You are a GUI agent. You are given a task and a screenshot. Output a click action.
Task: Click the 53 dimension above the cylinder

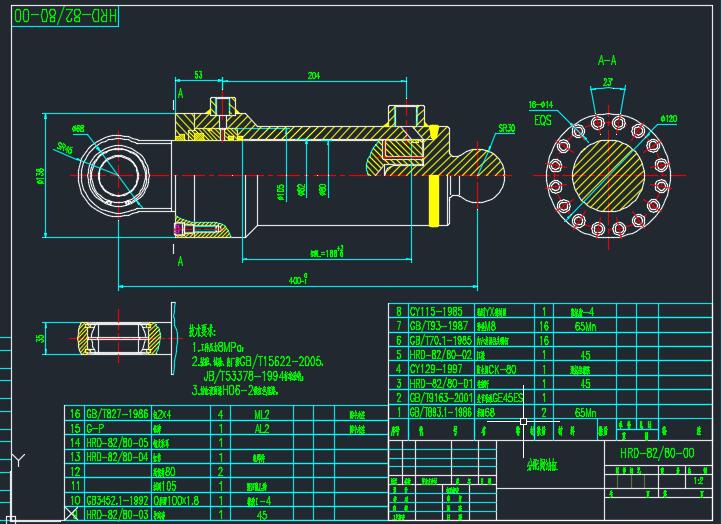(x=198, y=75)
